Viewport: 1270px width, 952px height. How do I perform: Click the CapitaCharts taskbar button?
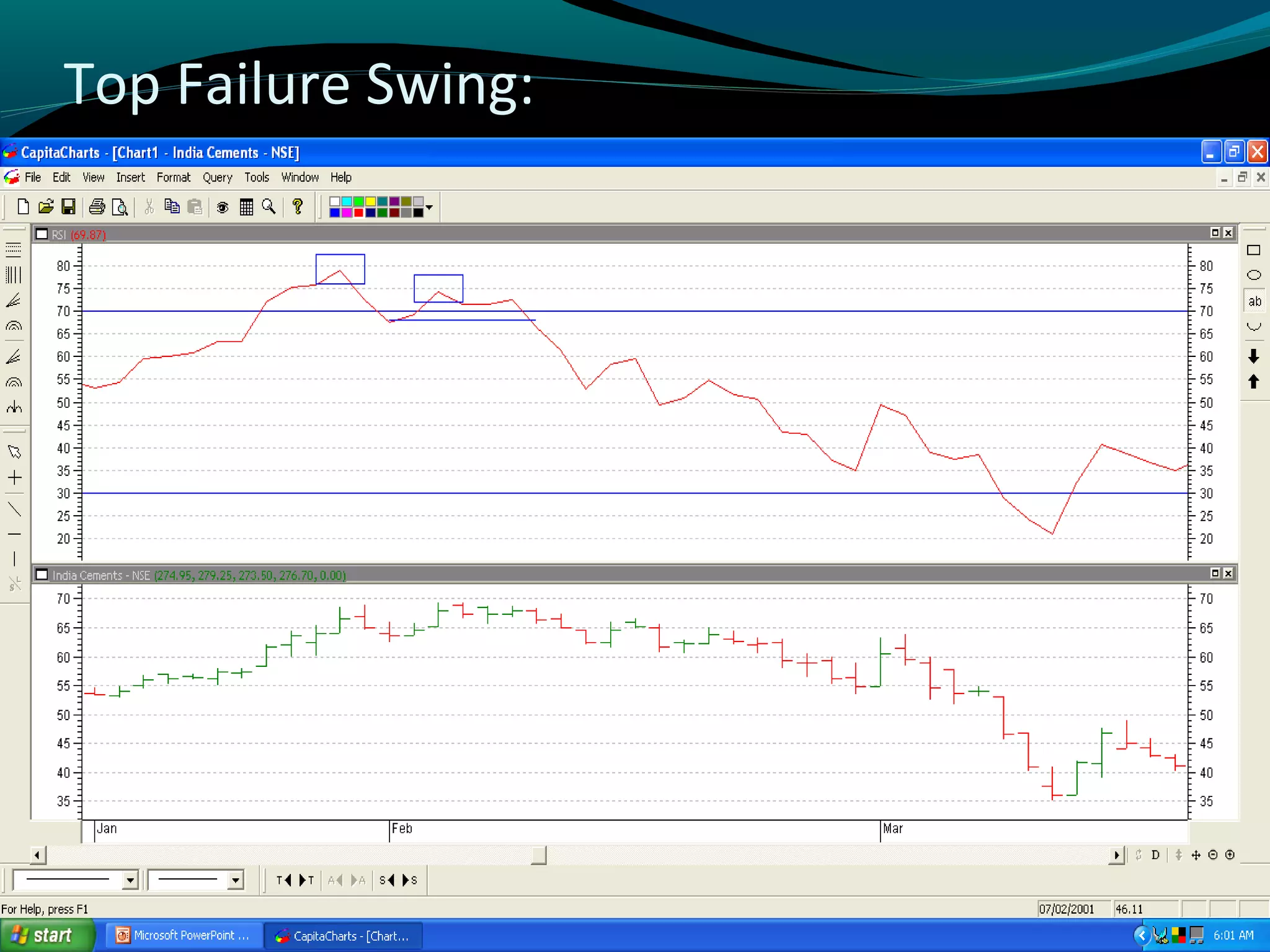(343, 935)
